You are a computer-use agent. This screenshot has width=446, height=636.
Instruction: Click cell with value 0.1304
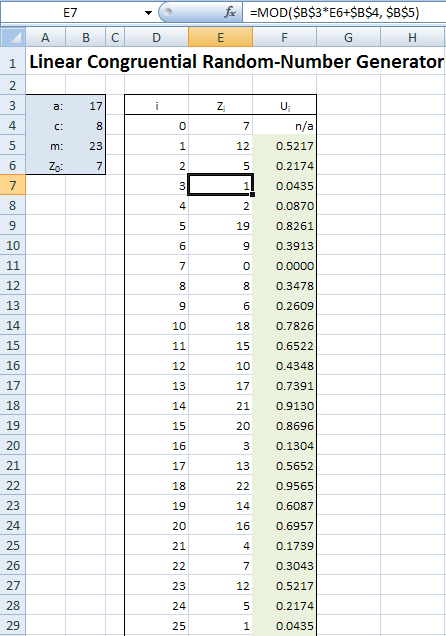(285, 446)
